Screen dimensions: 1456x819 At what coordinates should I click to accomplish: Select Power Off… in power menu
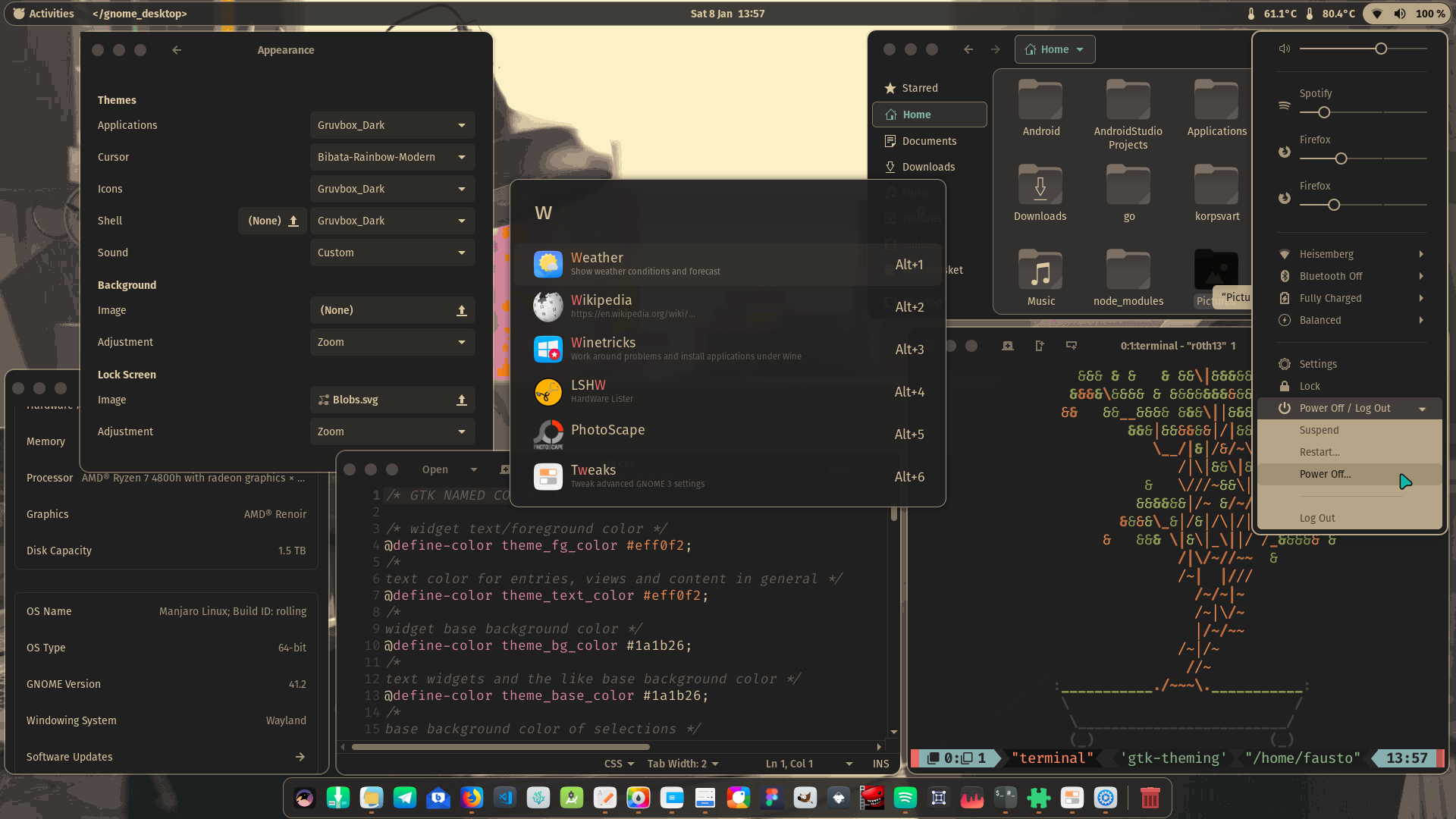1350,474
